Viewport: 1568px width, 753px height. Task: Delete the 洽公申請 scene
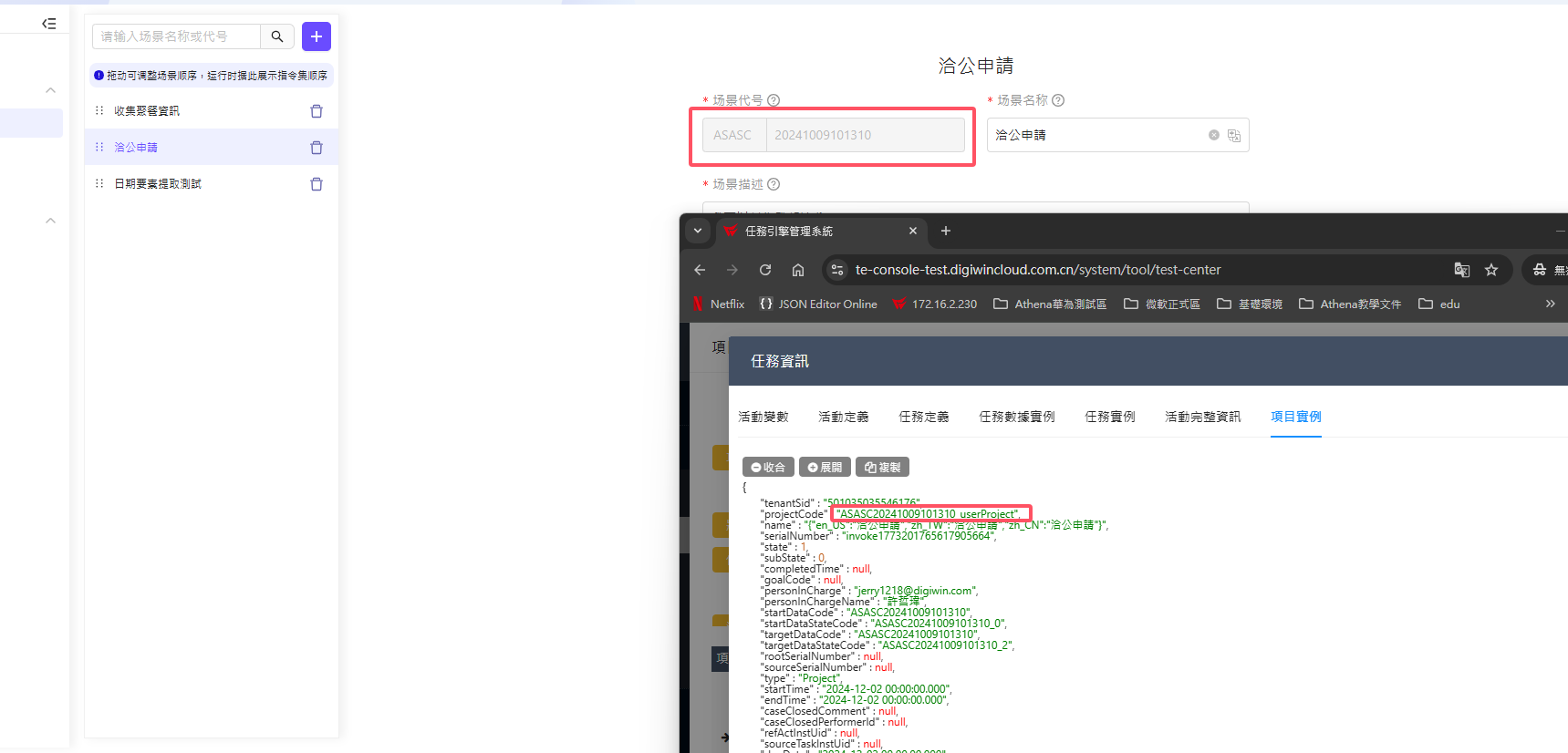pos(317,148)
